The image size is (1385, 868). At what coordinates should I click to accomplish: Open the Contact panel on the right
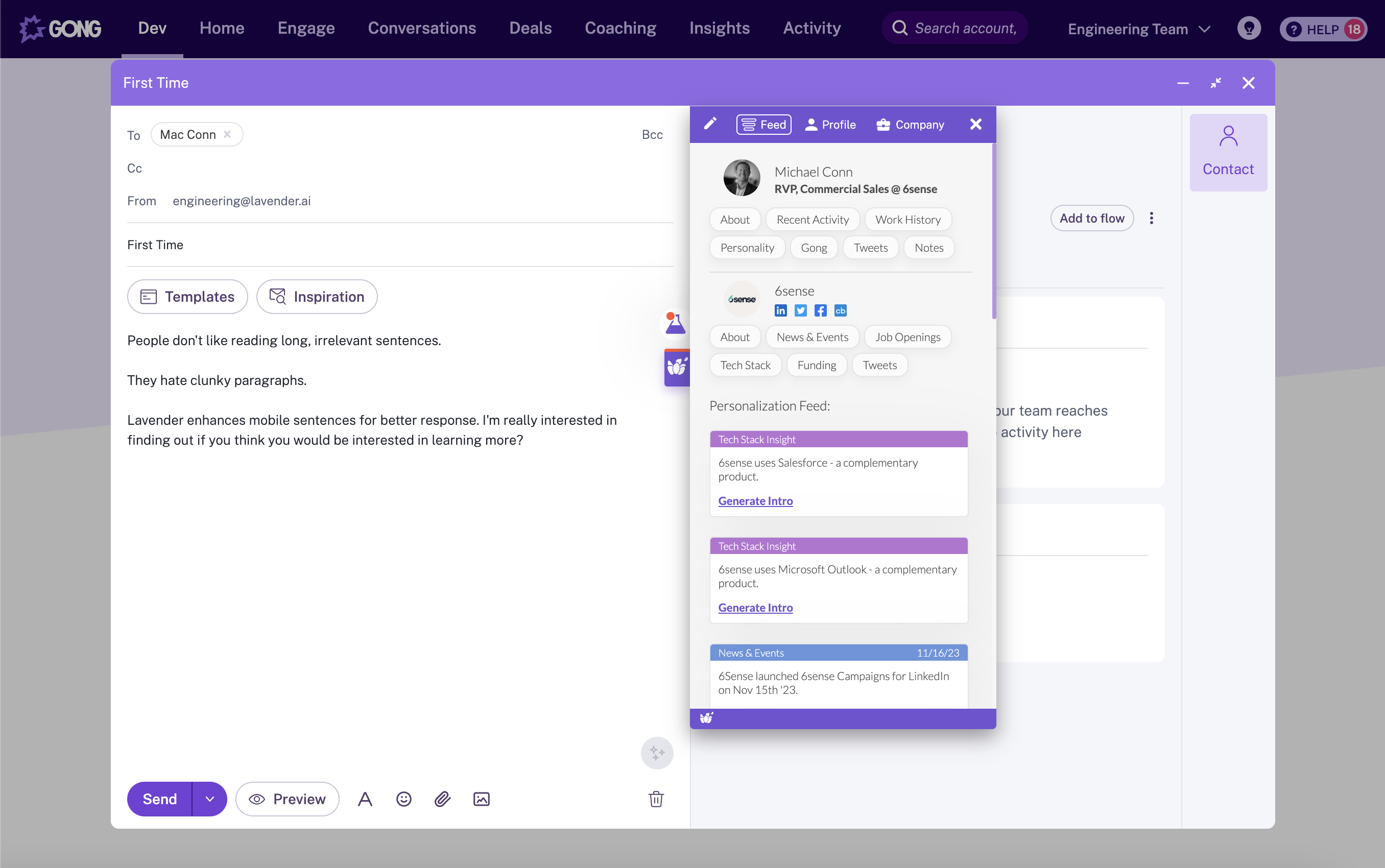[x=1228, y=152]
